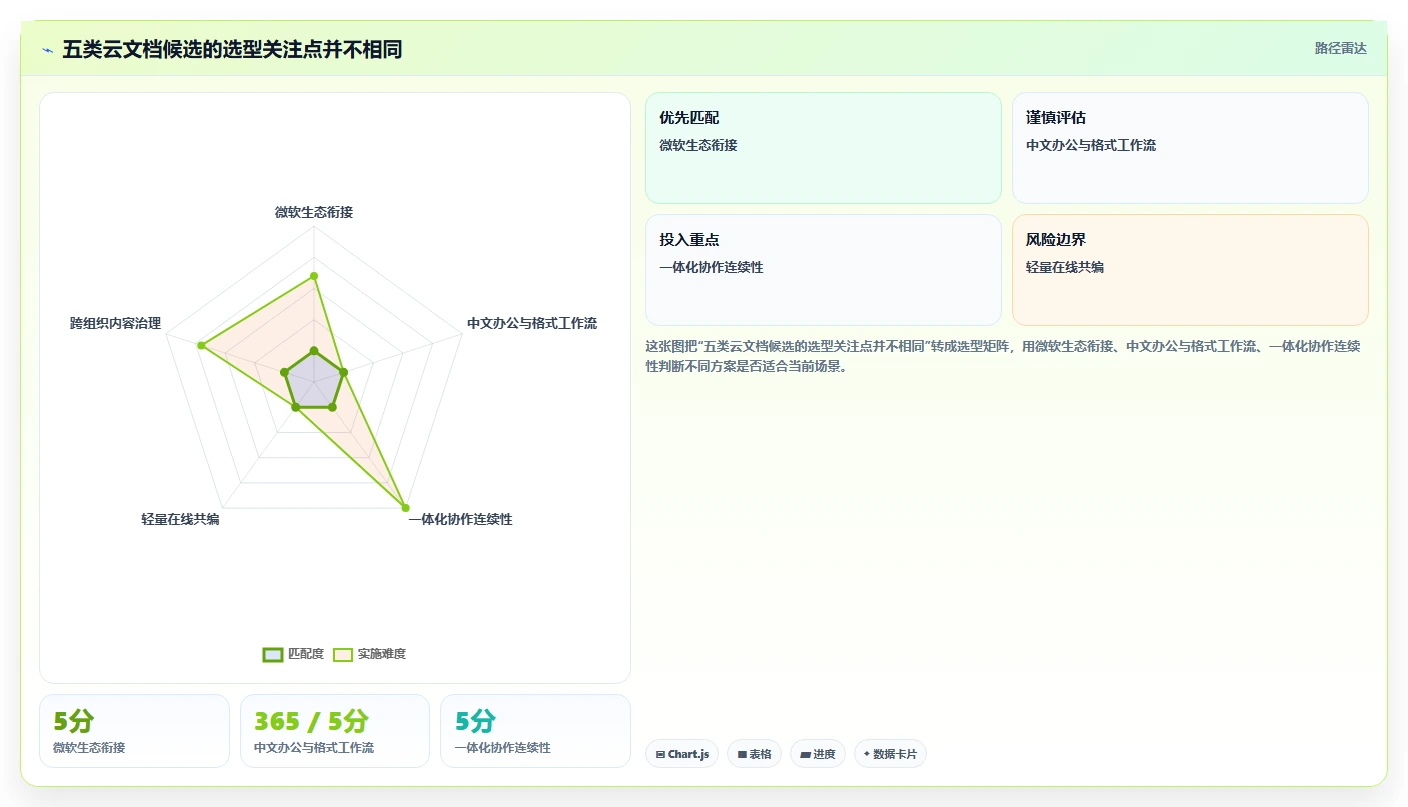The width and height of the screenshot is (1408, 807).
Task: Click the 365 / 5分 stat card
Action: pos(335,731)
